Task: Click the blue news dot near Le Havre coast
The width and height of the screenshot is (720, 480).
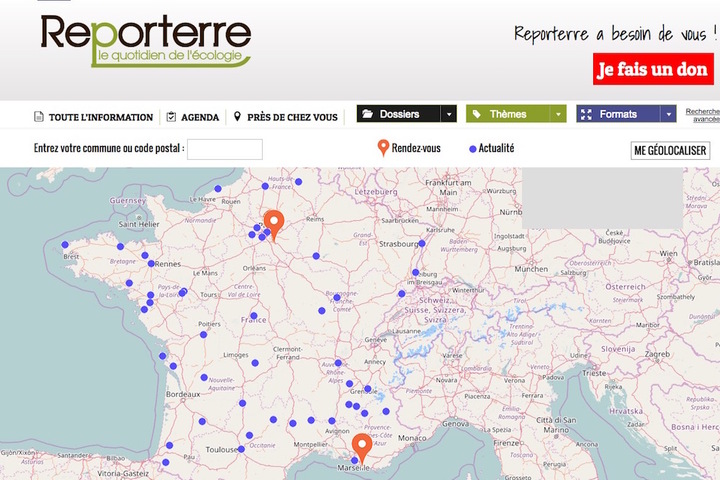Action: (218, 189)
